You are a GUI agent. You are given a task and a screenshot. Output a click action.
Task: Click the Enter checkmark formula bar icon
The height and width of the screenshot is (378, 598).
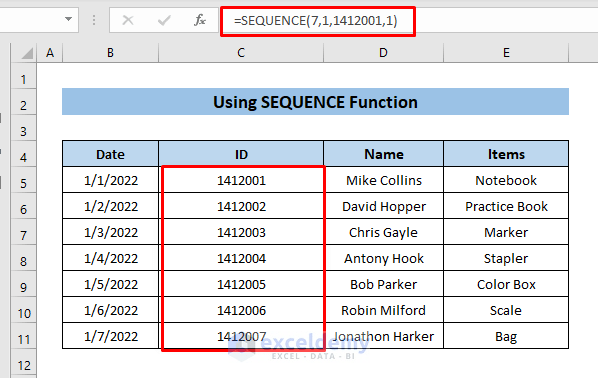[x=164, y=20]
